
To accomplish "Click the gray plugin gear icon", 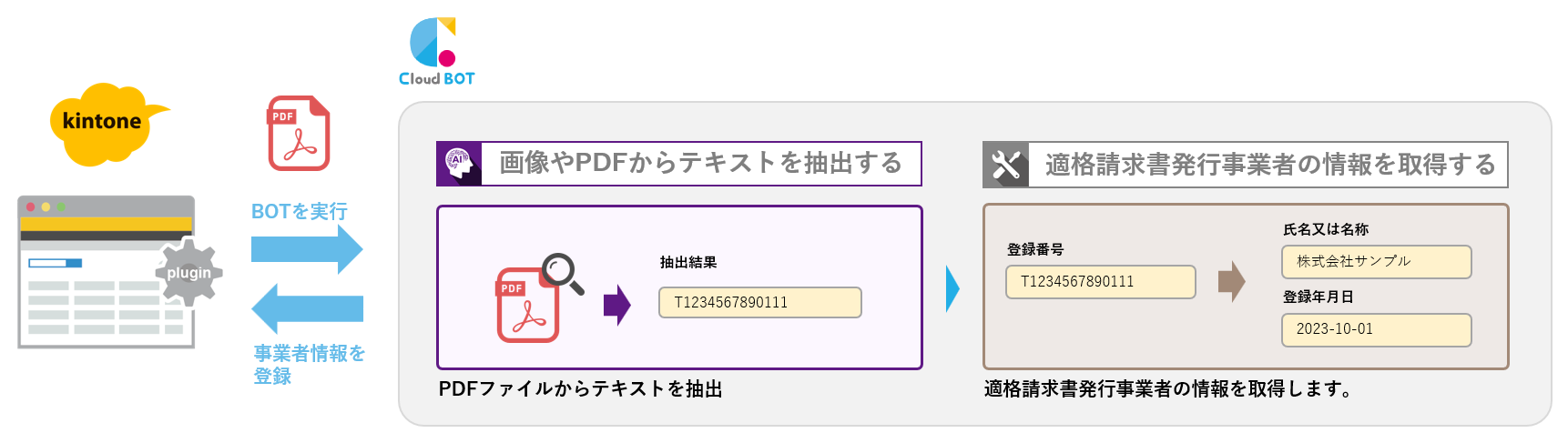I will tap(188, 271).
